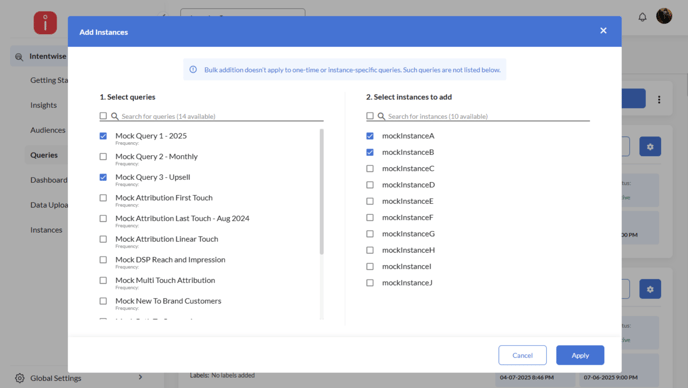This screenshot has width=688, height=388.
Task: Check Mock Attribution Linear Touch
Action: tap(103, 239)
